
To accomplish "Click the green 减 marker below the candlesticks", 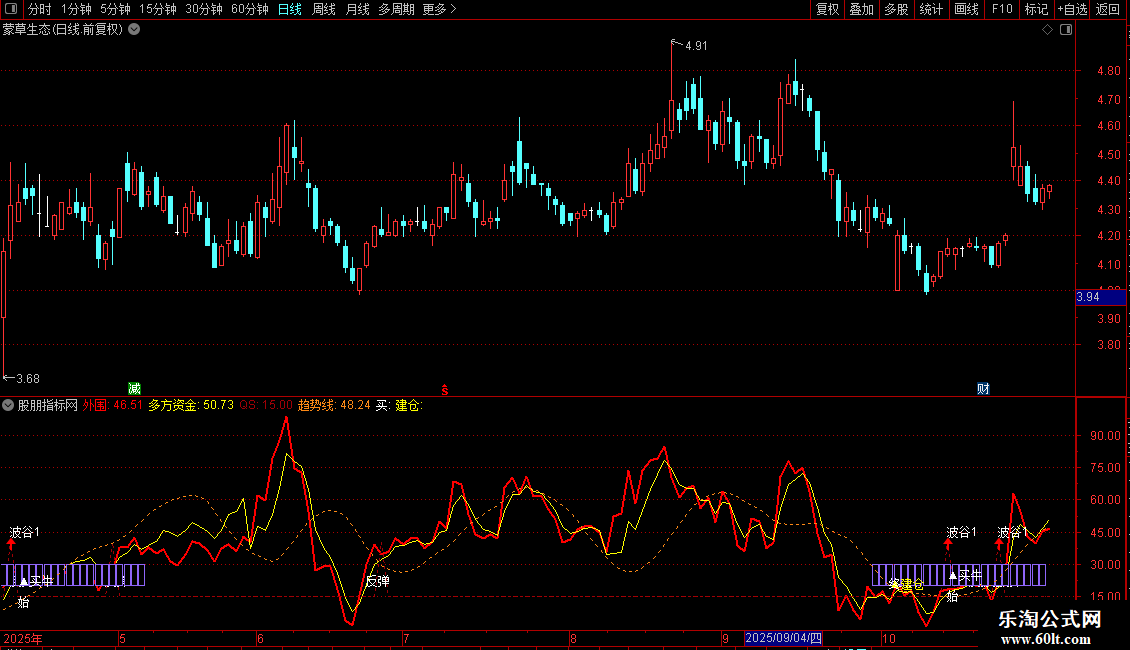I will [x=134, y=389].
